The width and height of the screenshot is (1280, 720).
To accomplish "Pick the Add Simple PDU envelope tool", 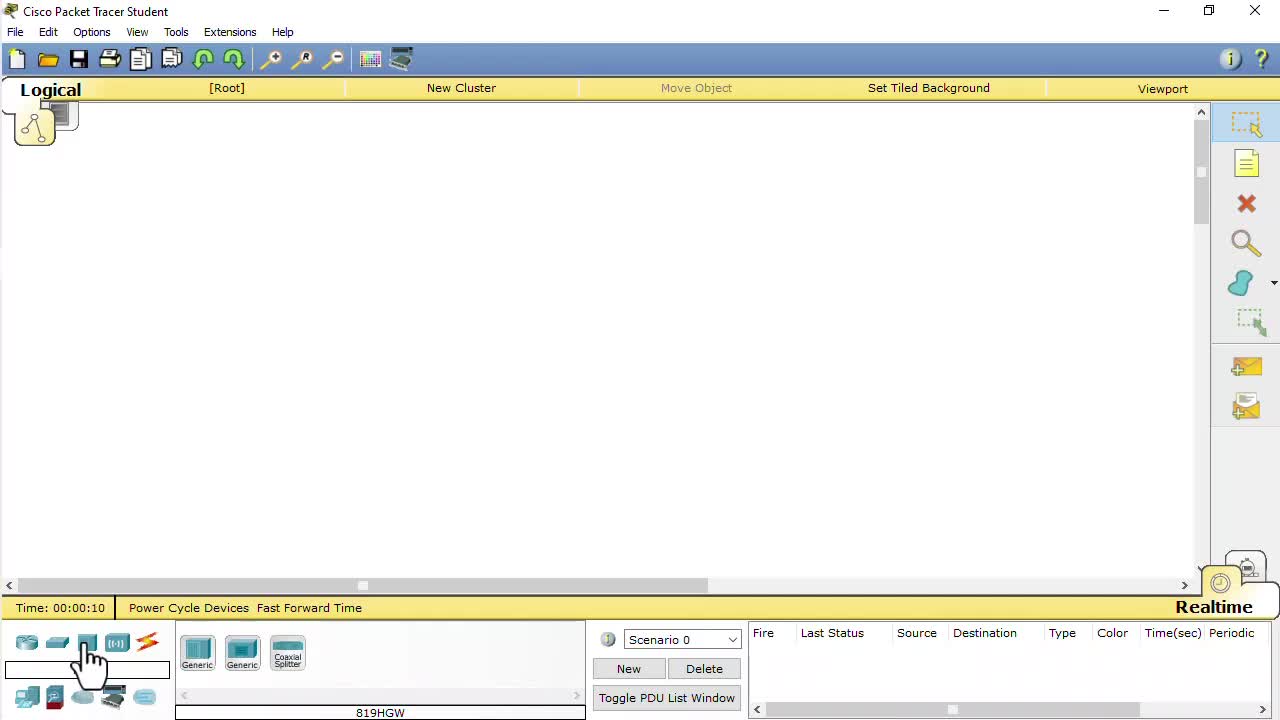I will click(x=1246, y=366).
